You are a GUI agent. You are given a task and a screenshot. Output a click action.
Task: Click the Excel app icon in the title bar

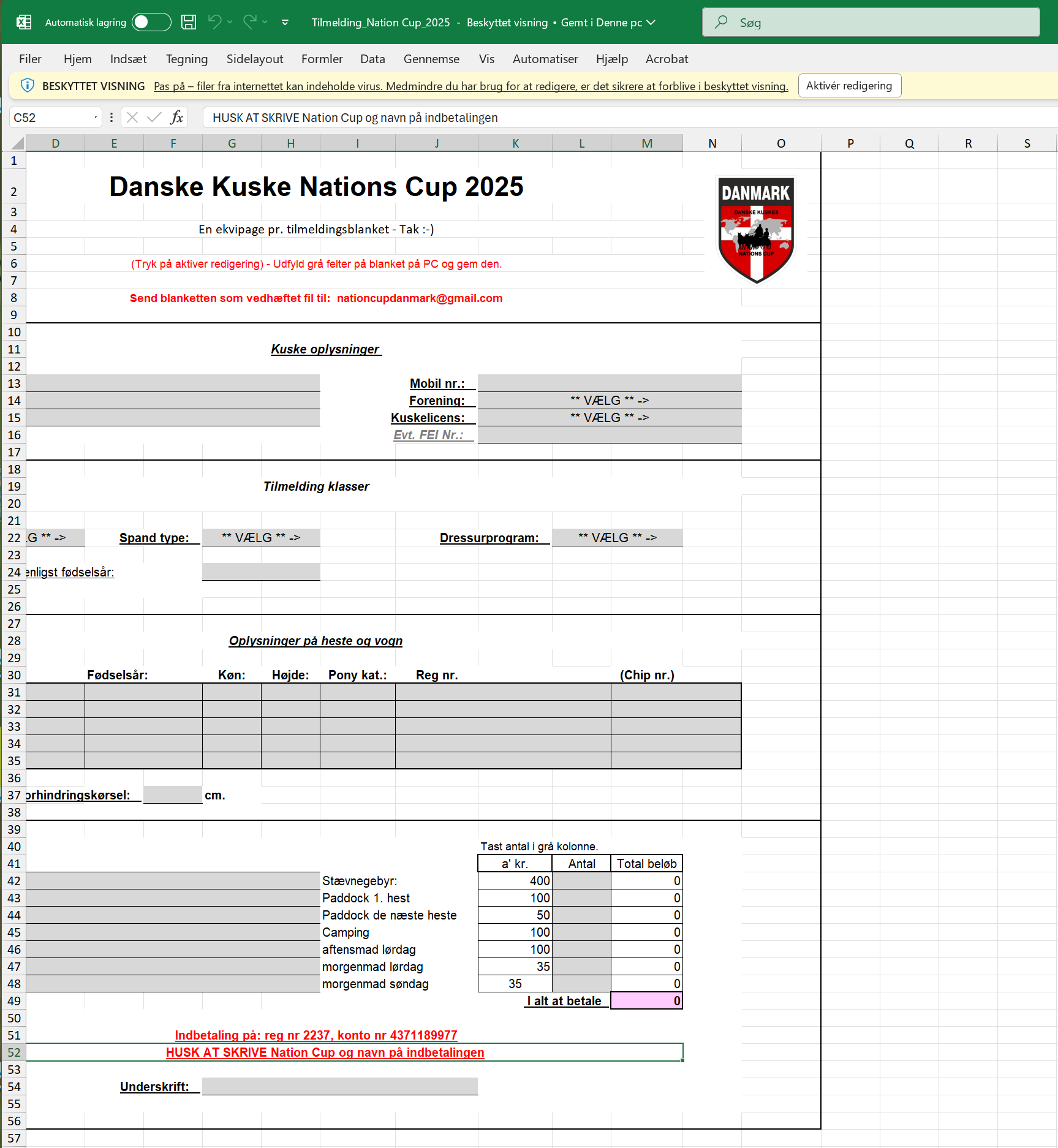[x=24, y=23]
